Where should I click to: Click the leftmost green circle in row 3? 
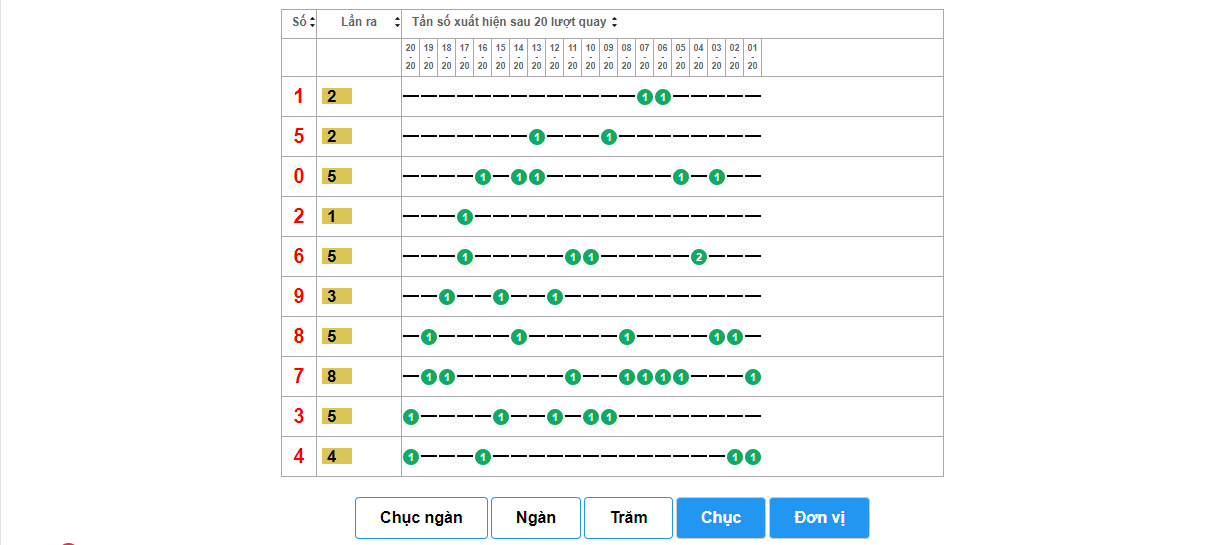pyautogui.click(x=411, y=417)
